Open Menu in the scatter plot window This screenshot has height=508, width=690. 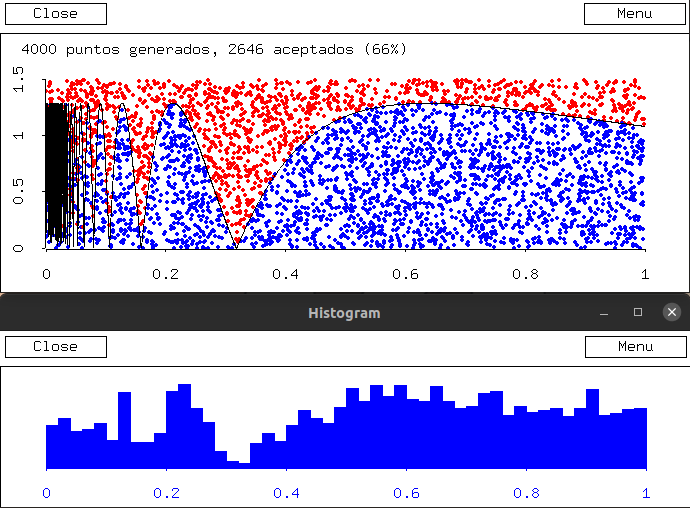635,14
